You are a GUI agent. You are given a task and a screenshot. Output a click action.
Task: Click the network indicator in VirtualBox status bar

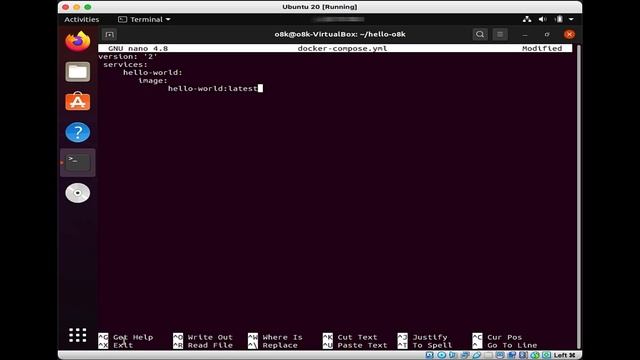click(464, 355)
